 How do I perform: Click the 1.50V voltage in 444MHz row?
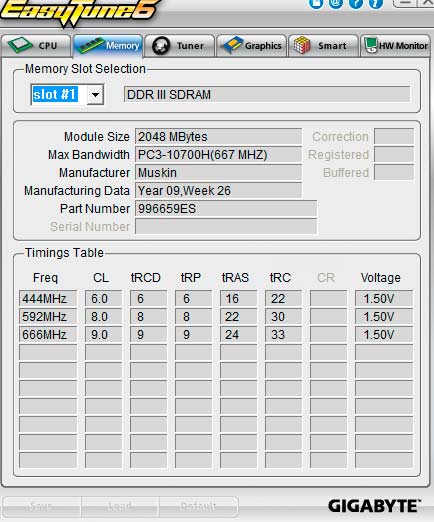(x=384, y=298)
